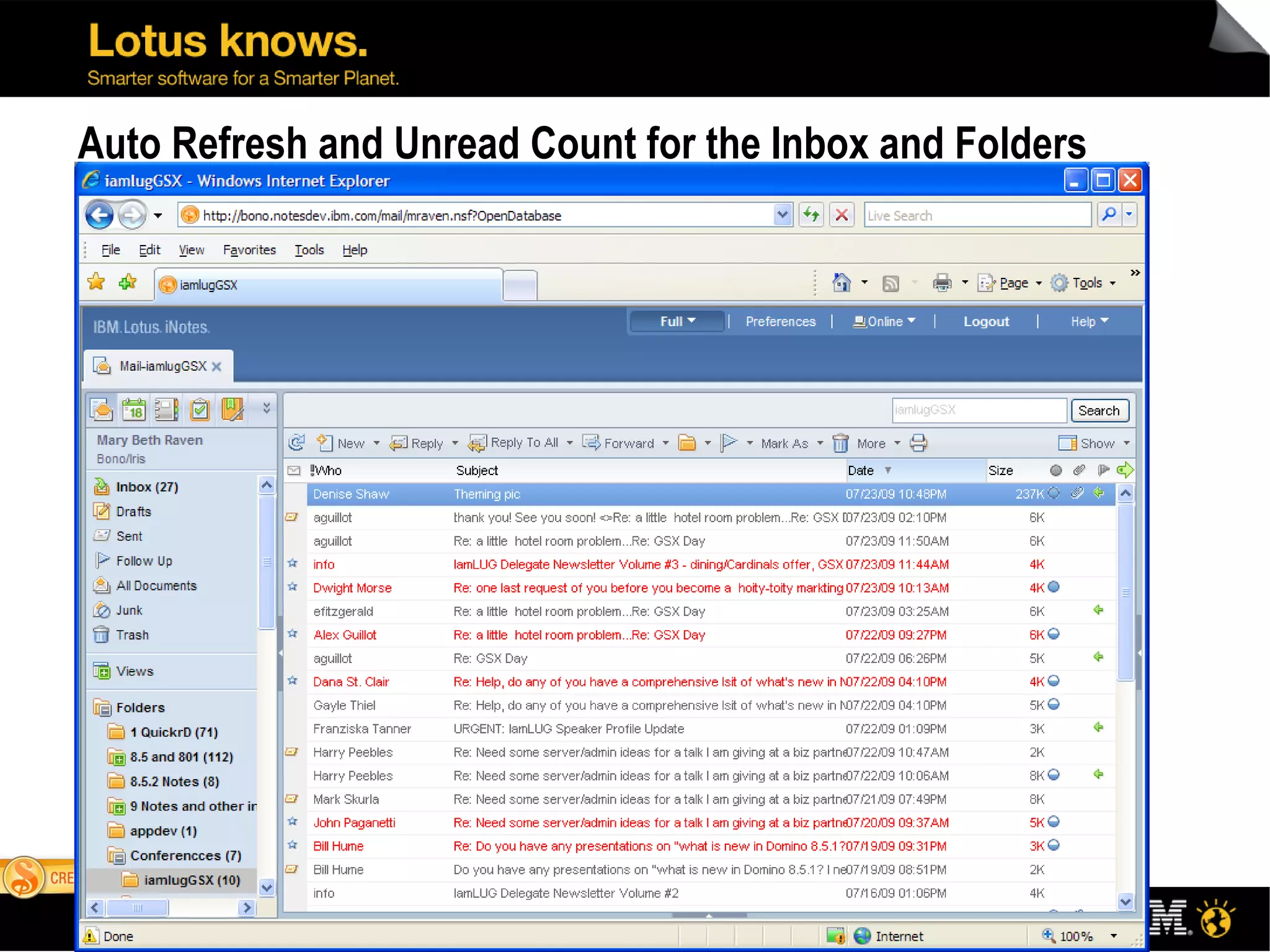Click the browser address bar URL
Screen dimensions: 1270x952
[382, 215]
